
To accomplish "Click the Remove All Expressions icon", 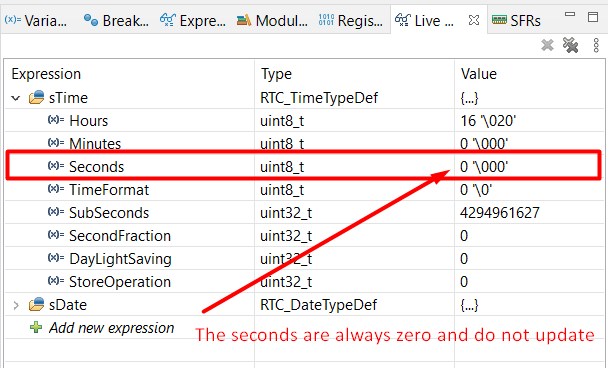I will click(570, 45).
